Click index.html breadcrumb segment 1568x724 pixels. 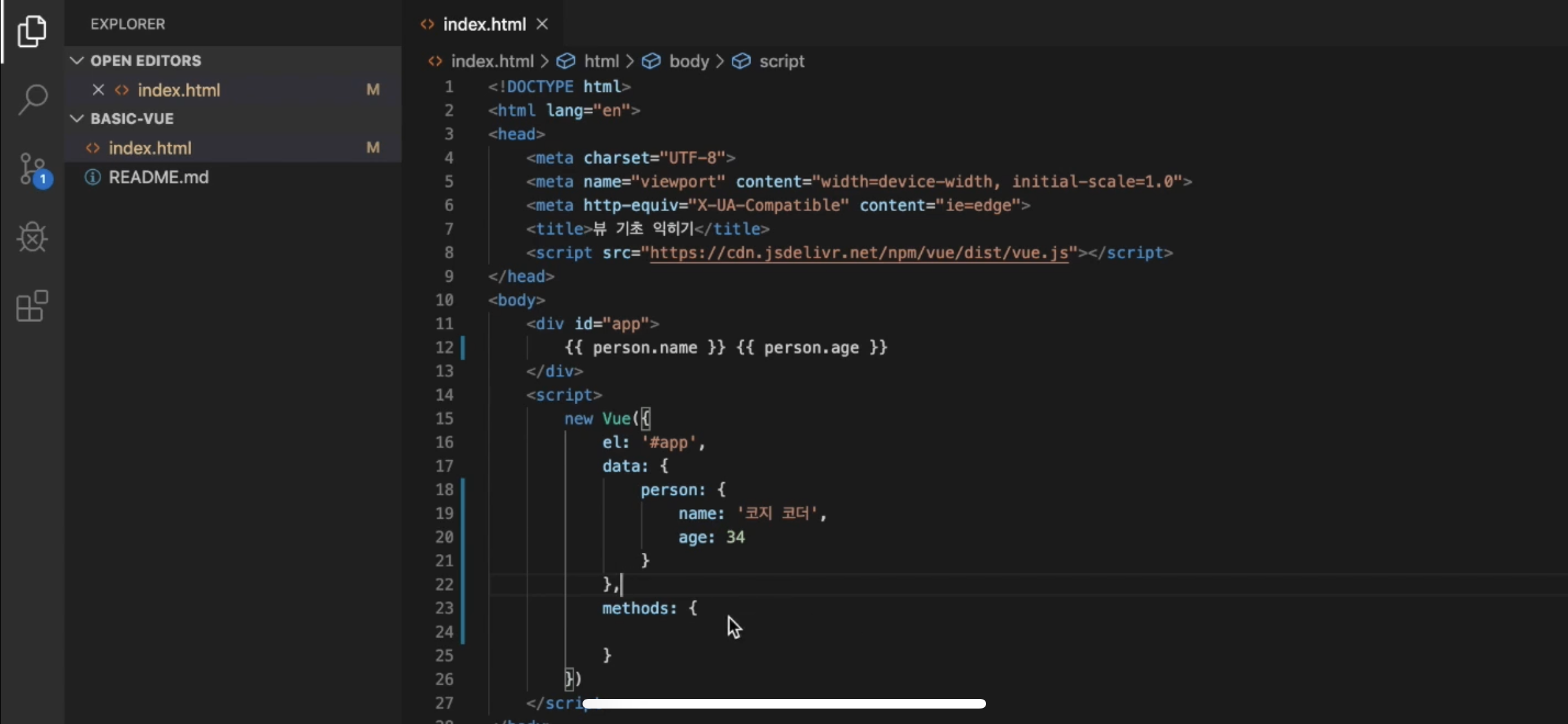tap(492, 61)
